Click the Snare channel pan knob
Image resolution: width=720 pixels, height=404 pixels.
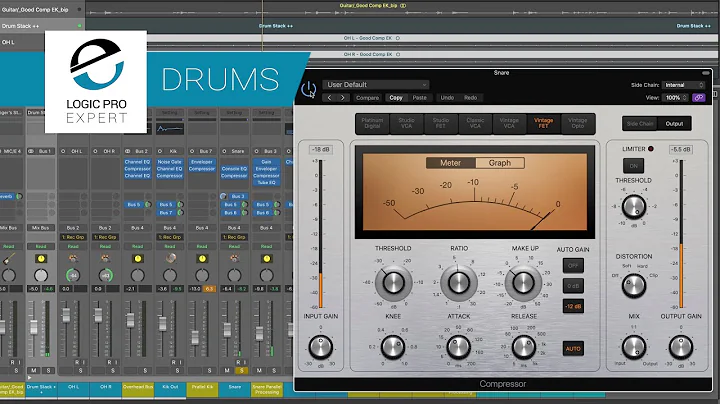point(234,275)
